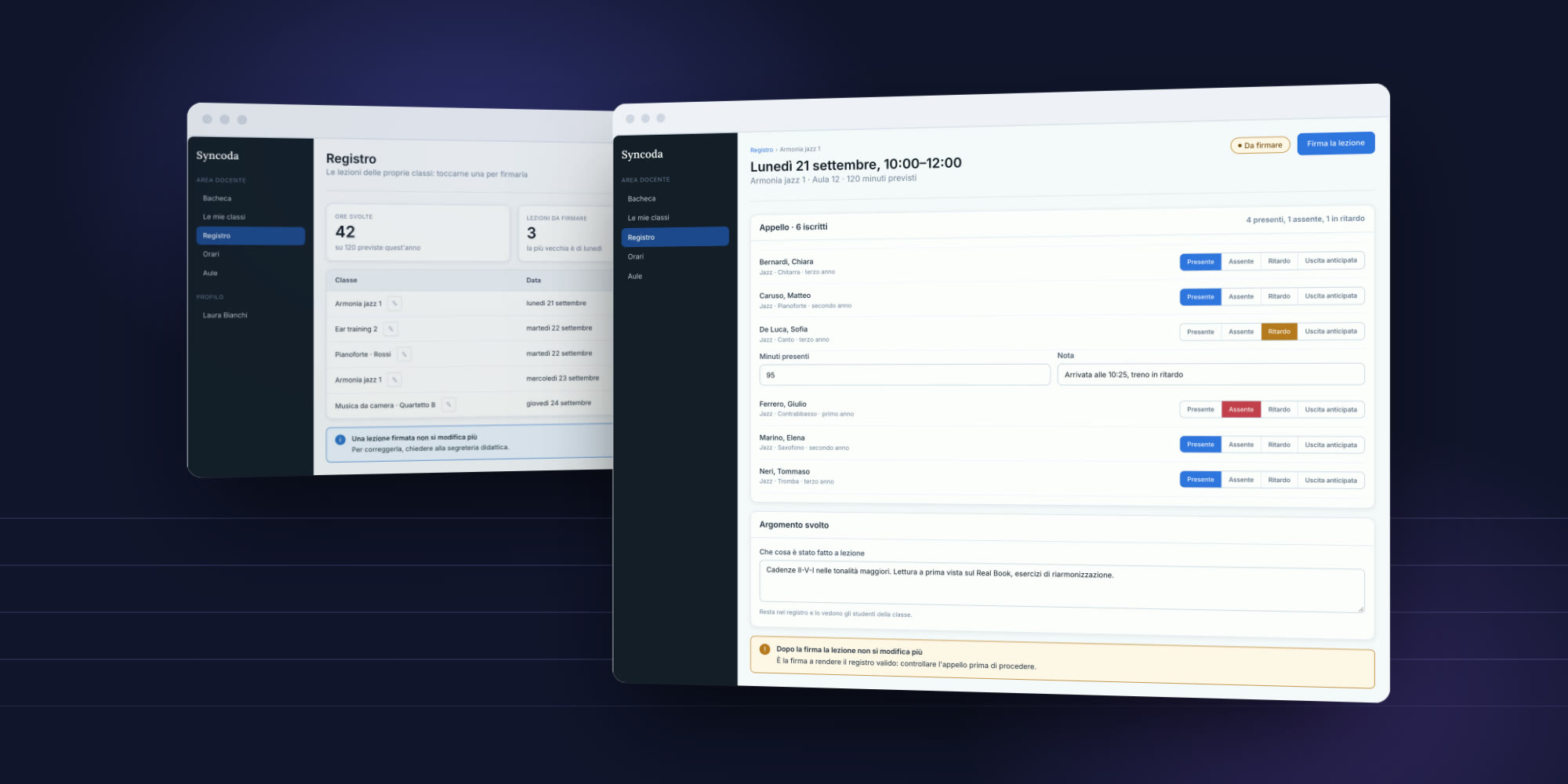The height and width of the screenshot is (784, 1568).
Task: Click the Data column header
Action: [x=533, y=280]
